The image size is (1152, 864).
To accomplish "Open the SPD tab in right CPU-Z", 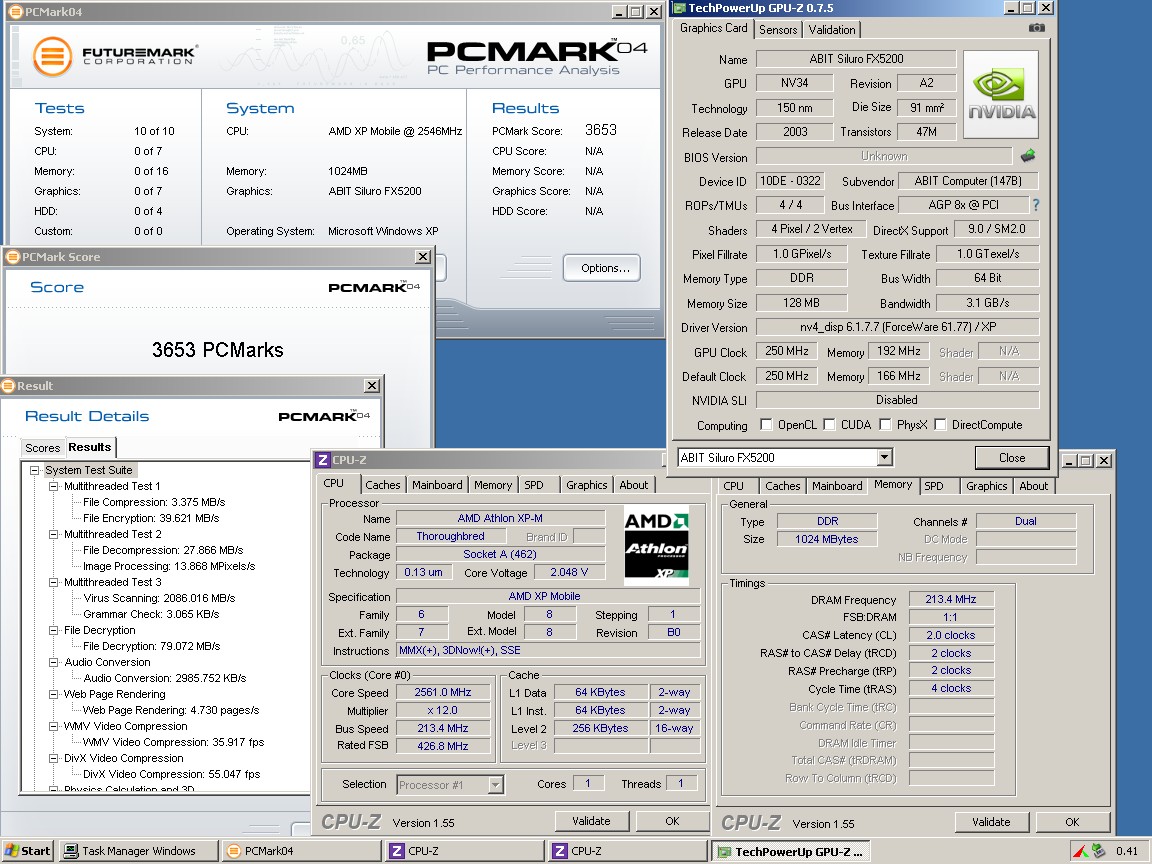I will (x=934, y=486).
